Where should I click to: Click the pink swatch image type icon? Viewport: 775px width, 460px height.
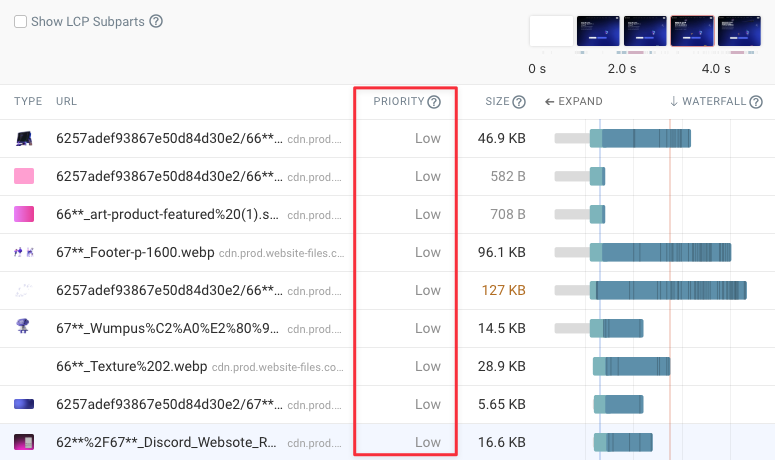24,177
